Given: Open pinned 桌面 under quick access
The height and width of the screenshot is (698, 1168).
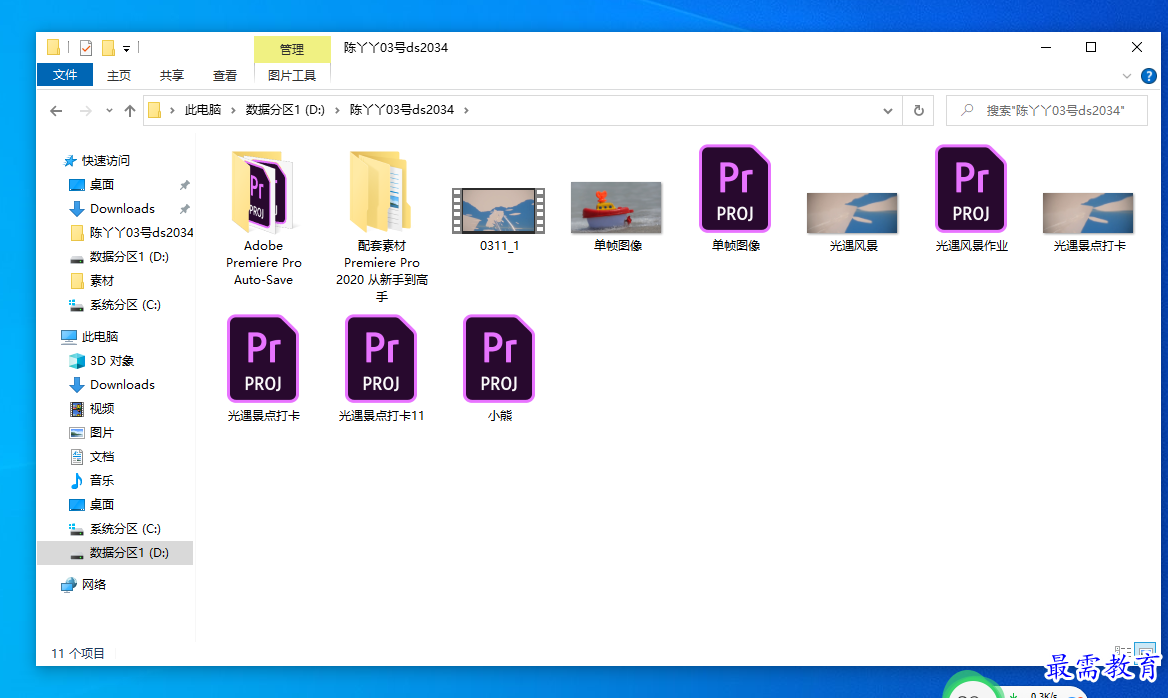Looking at the screenshot, I should (92, 184).
